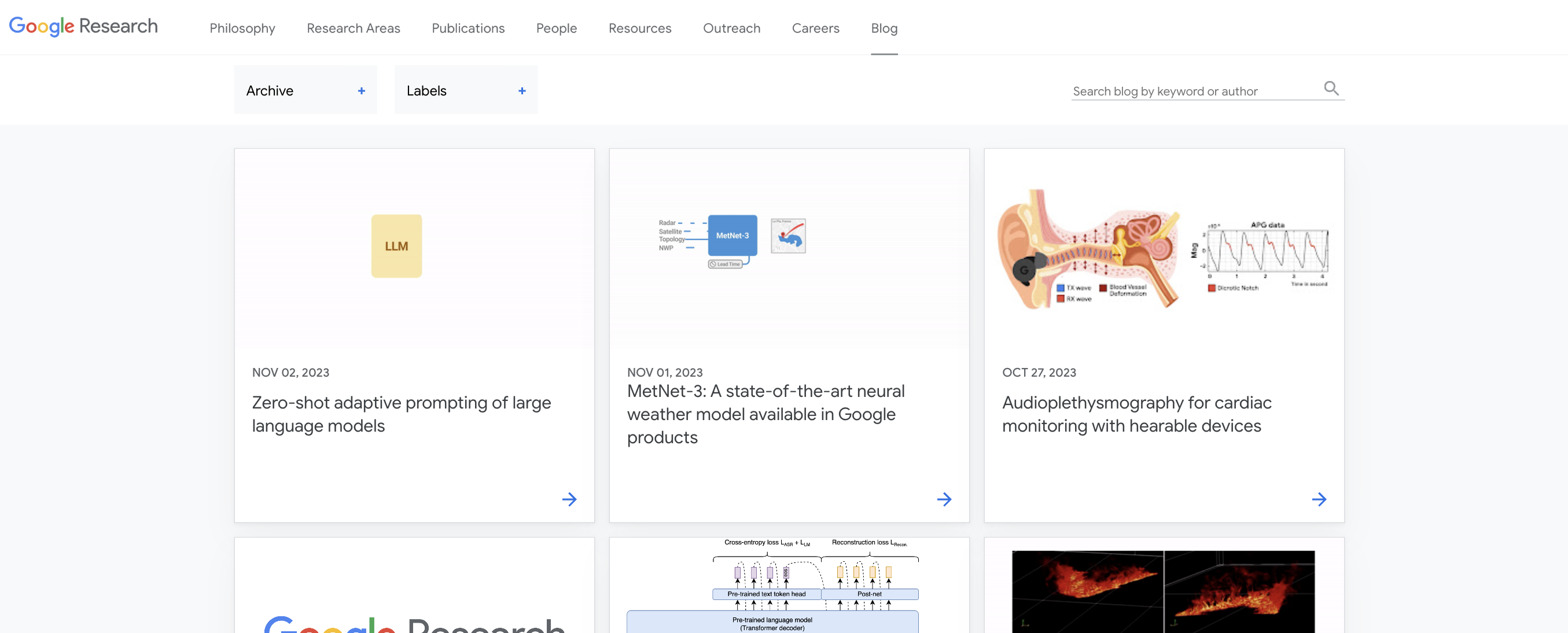Viewport: 1568px width, 633px height.
Task: Click the pre-trained language model diagram thumbnail
Action: [x=789, y=586]
